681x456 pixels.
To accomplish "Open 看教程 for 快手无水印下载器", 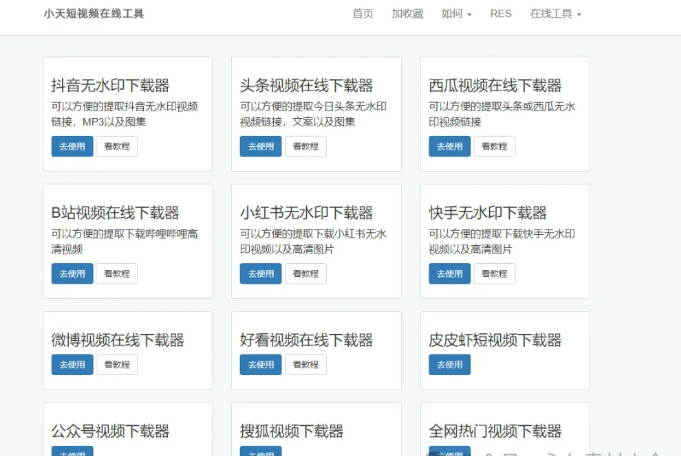I will click(x=495, y=274).
